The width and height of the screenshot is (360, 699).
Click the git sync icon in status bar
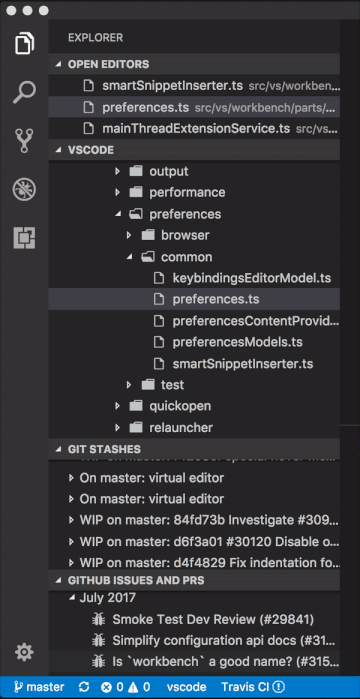(84, 687)
